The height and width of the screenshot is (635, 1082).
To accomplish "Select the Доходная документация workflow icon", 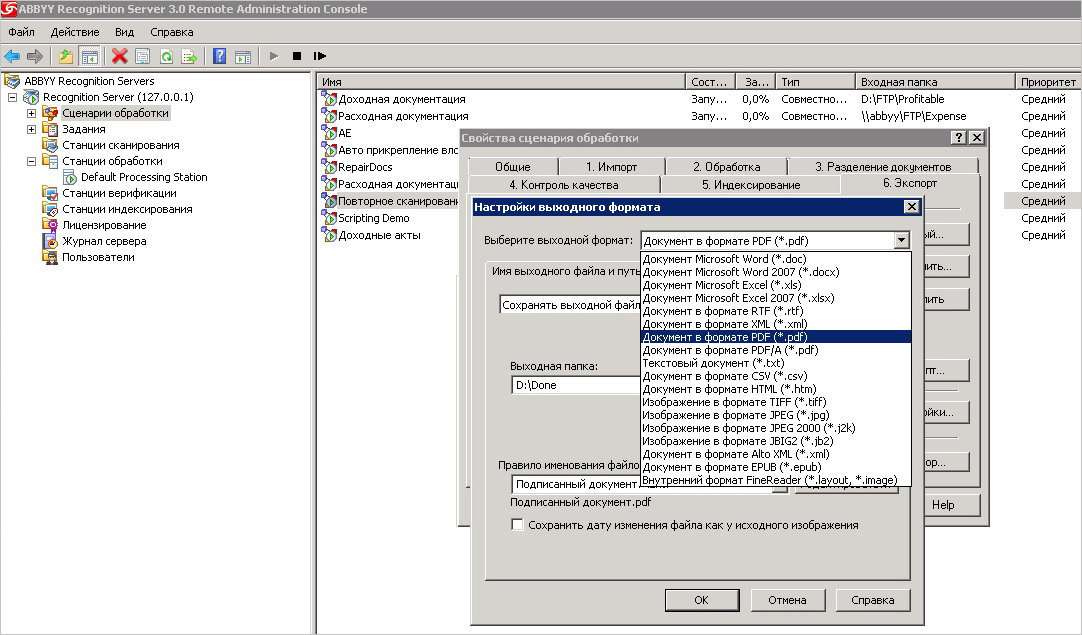I will 329,99.
